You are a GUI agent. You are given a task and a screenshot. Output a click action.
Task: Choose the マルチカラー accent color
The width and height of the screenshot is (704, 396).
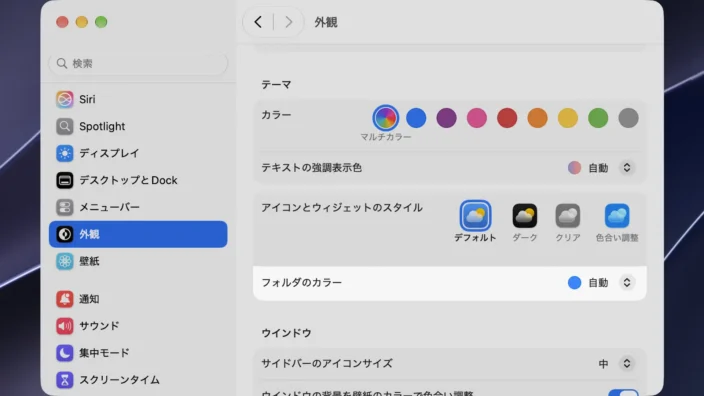(x=386, y=118)
